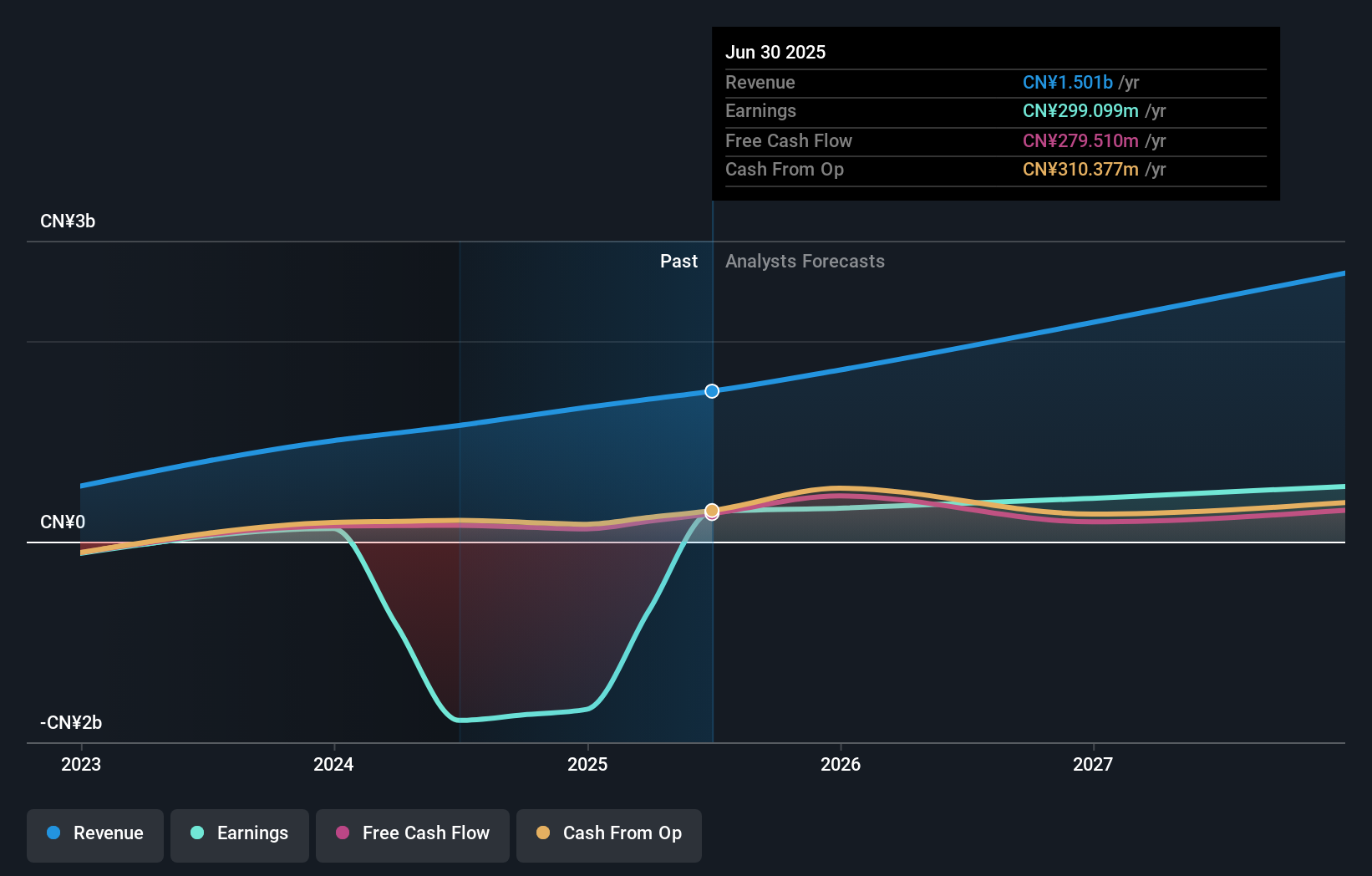
Task: Toggle the Earnings series visibility
Action: tap(239, 833)
